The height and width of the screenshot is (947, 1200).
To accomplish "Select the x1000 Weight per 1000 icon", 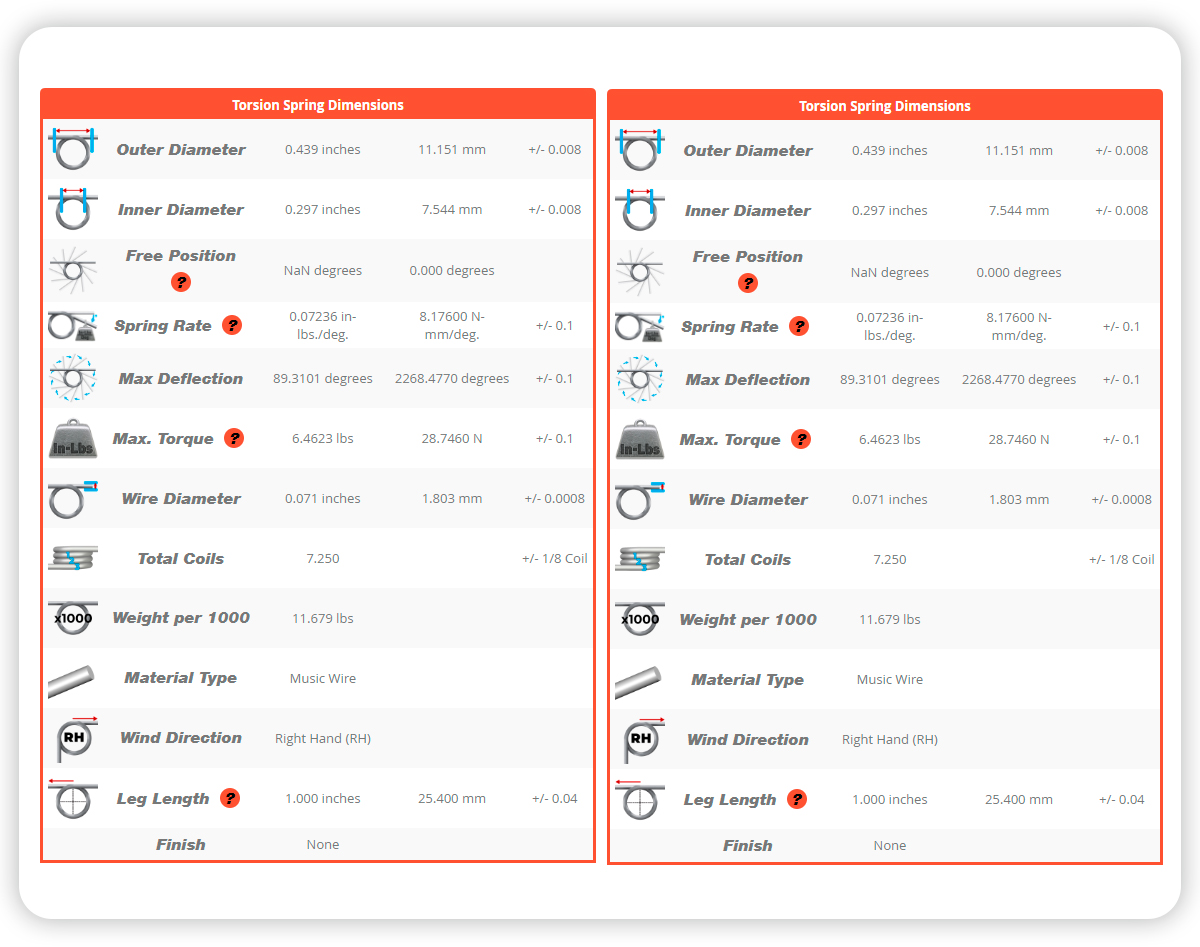I will (72, 618).
